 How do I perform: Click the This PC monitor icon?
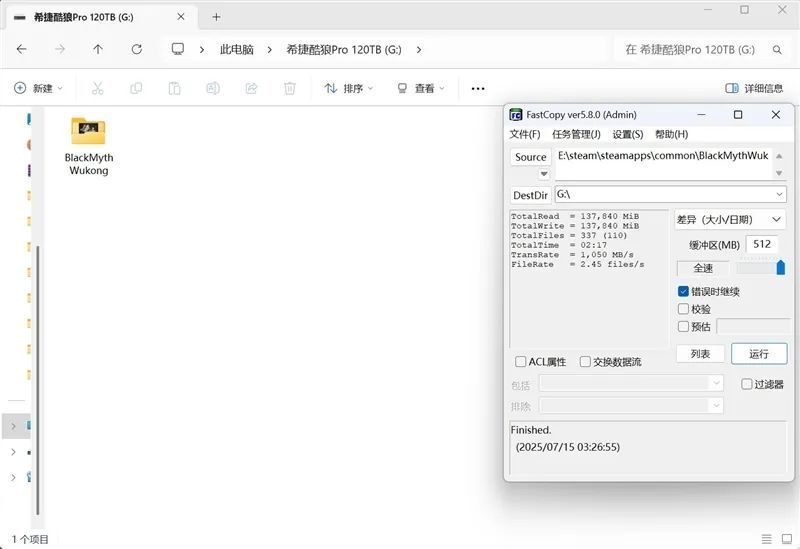point(178,49)
